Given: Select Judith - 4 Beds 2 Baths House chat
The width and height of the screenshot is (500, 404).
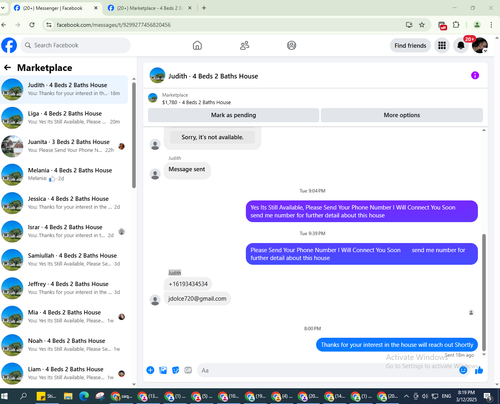Looking at the screenshot, I should click(x=64, y=89).
